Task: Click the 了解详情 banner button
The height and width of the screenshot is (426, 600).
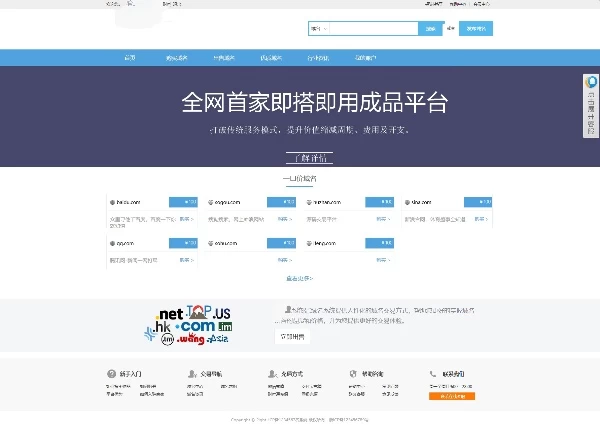Action: pyautogui.click(x=310, y=158)
